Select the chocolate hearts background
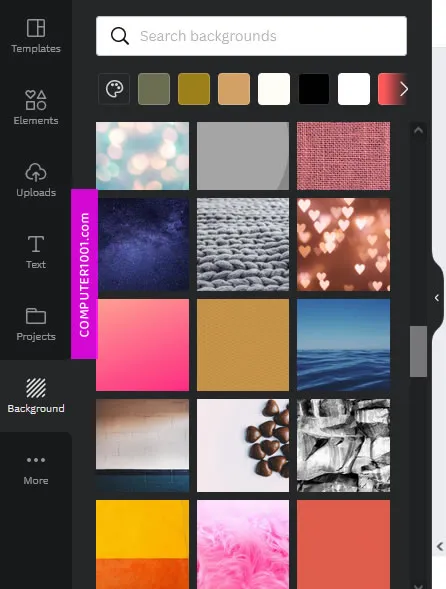446x589 pixels. click(243, 446)
